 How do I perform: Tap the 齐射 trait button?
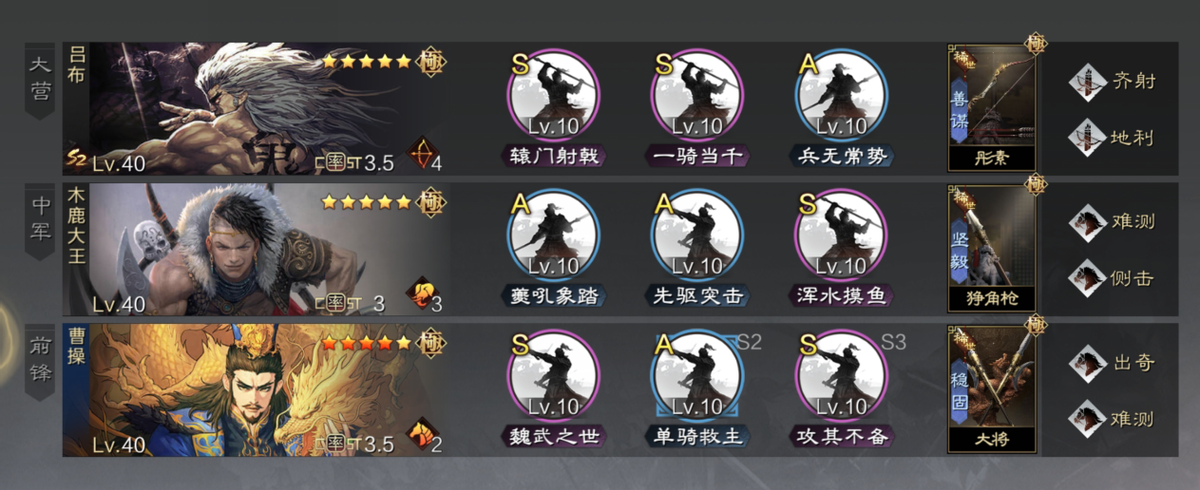tap(1111, 81)
